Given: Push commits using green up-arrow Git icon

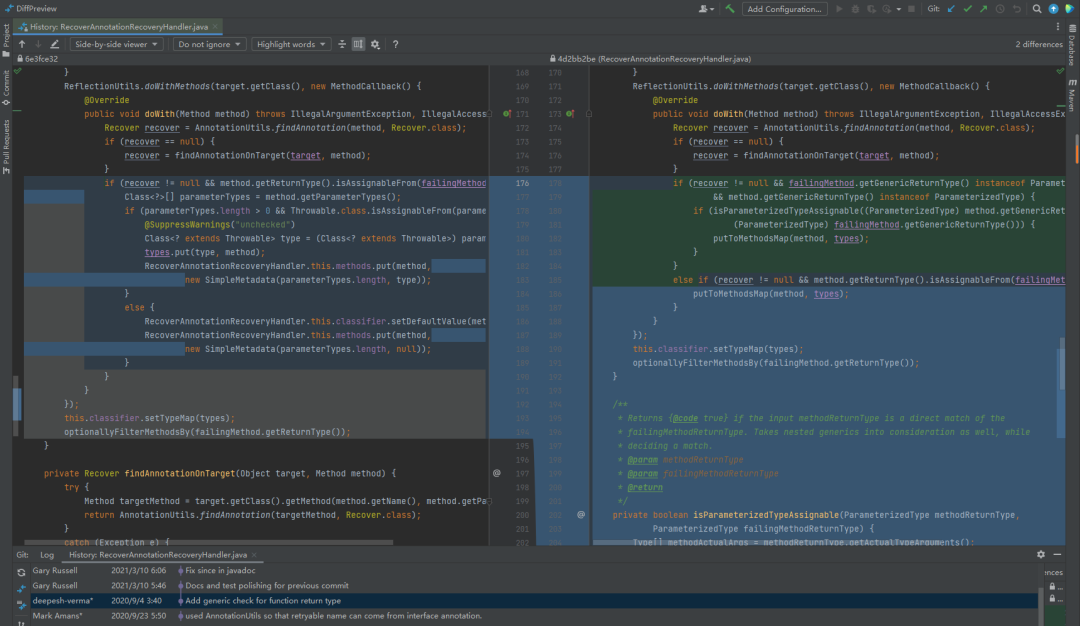Looking at the screenshot, I should click(x=986, y=8).
